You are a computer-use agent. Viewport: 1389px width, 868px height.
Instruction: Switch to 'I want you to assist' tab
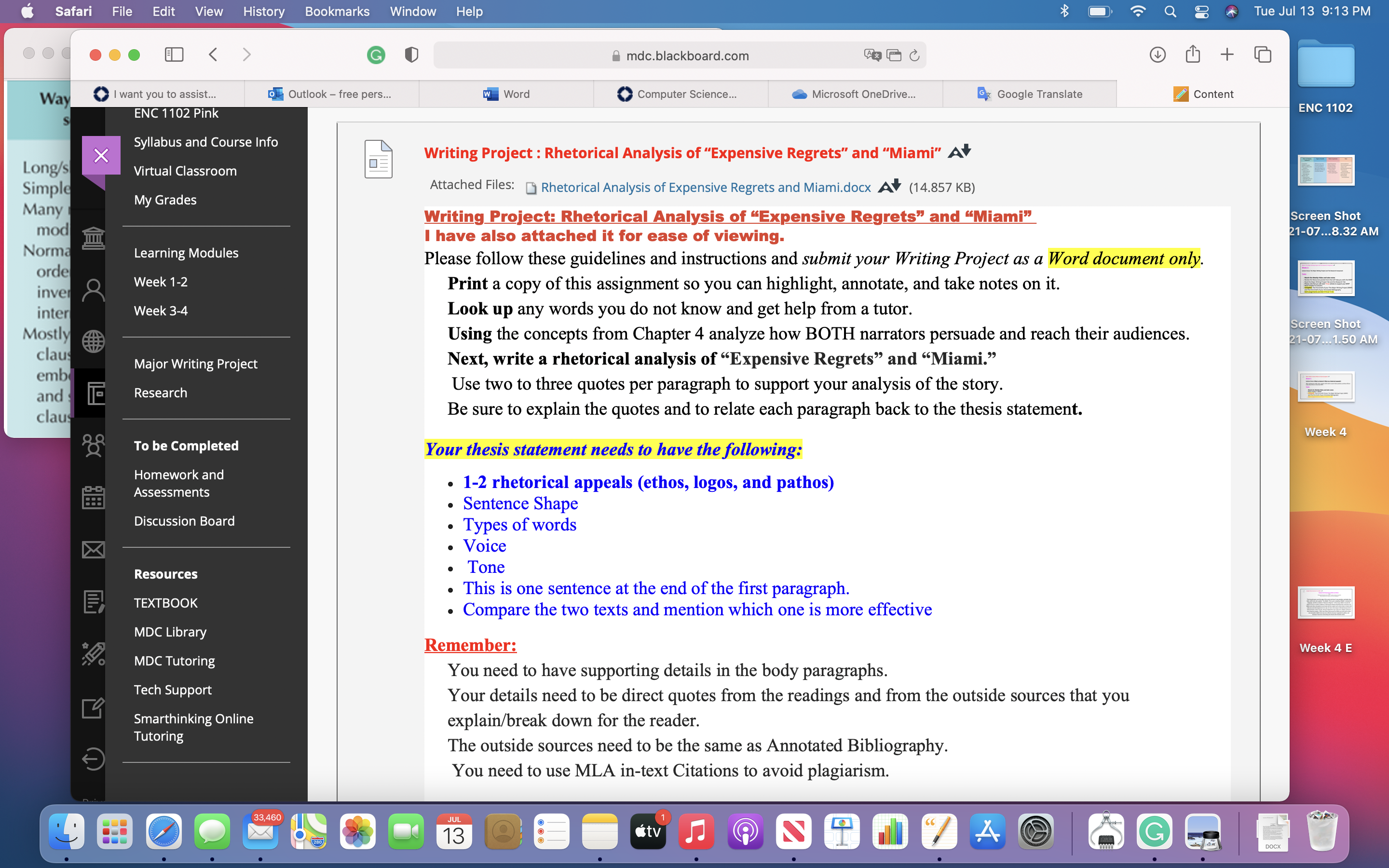pyautogui.click(x=157, y=94)
